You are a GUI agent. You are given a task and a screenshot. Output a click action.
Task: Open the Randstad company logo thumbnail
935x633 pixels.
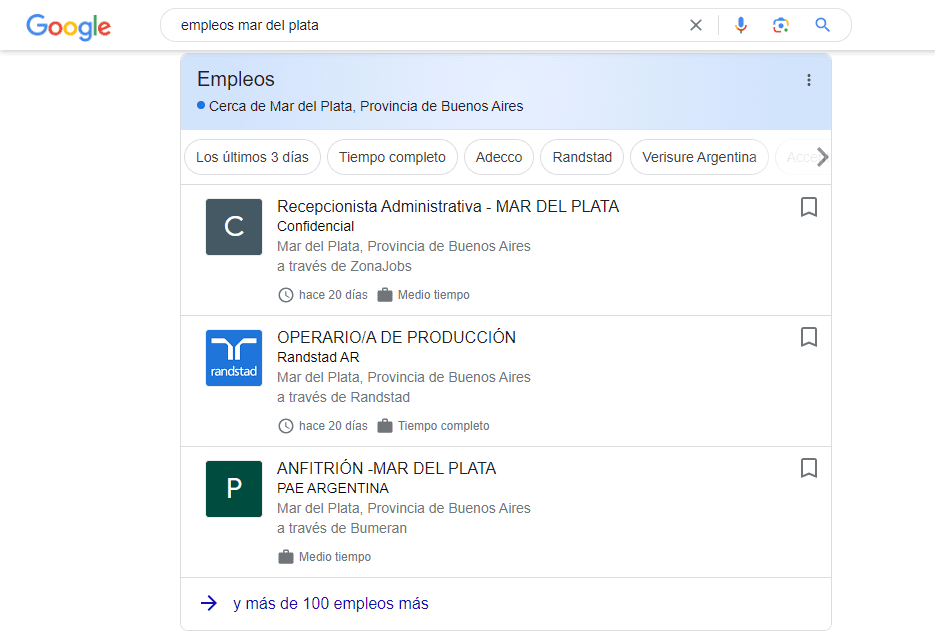coord(234,358)
